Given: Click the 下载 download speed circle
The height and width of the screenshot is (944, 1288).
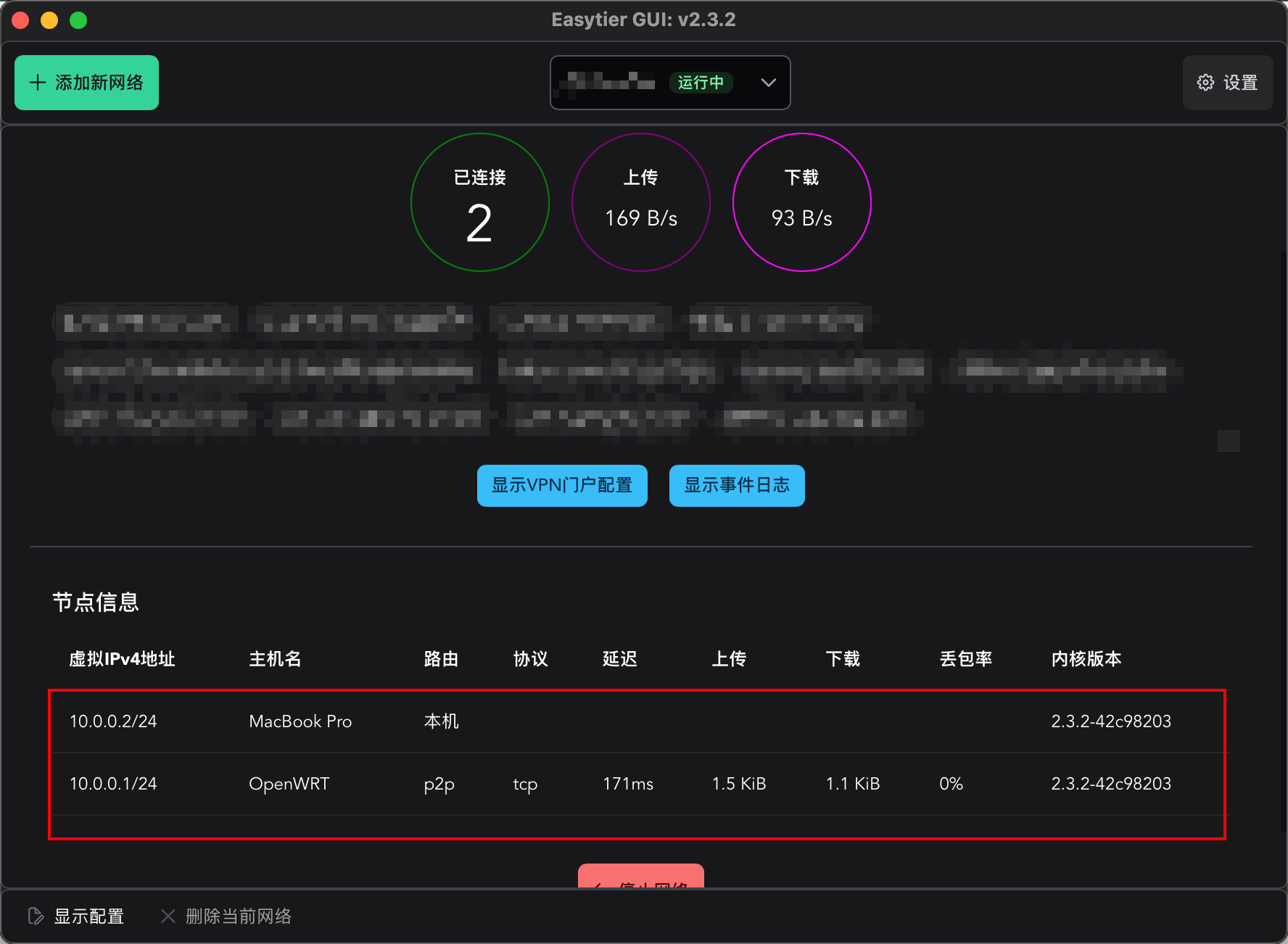Looking at the screenshot, I should (x=801, y=202).
